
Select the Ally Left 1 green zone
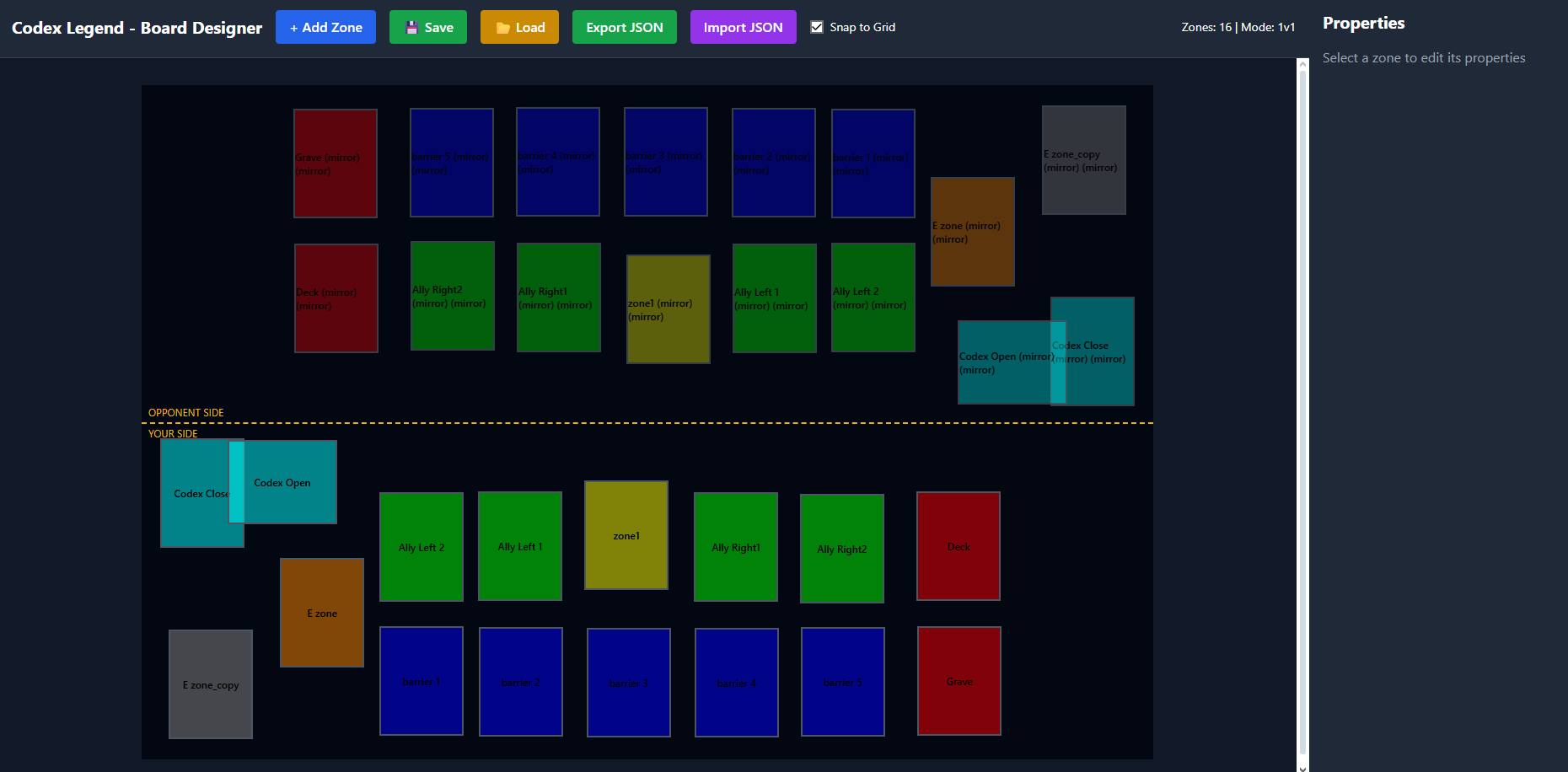click(x=520, y=546)
